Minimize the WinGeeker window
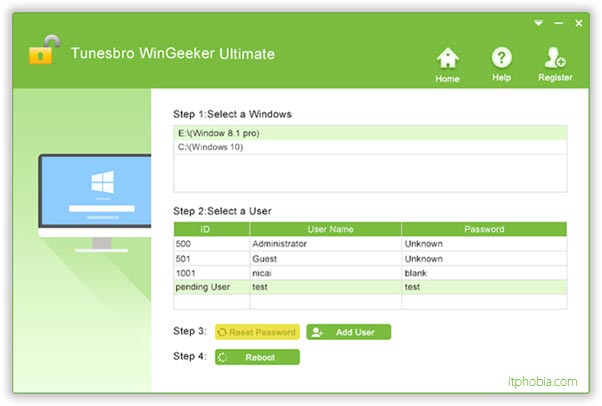This screenshot has height=406, width=602. 556,20
